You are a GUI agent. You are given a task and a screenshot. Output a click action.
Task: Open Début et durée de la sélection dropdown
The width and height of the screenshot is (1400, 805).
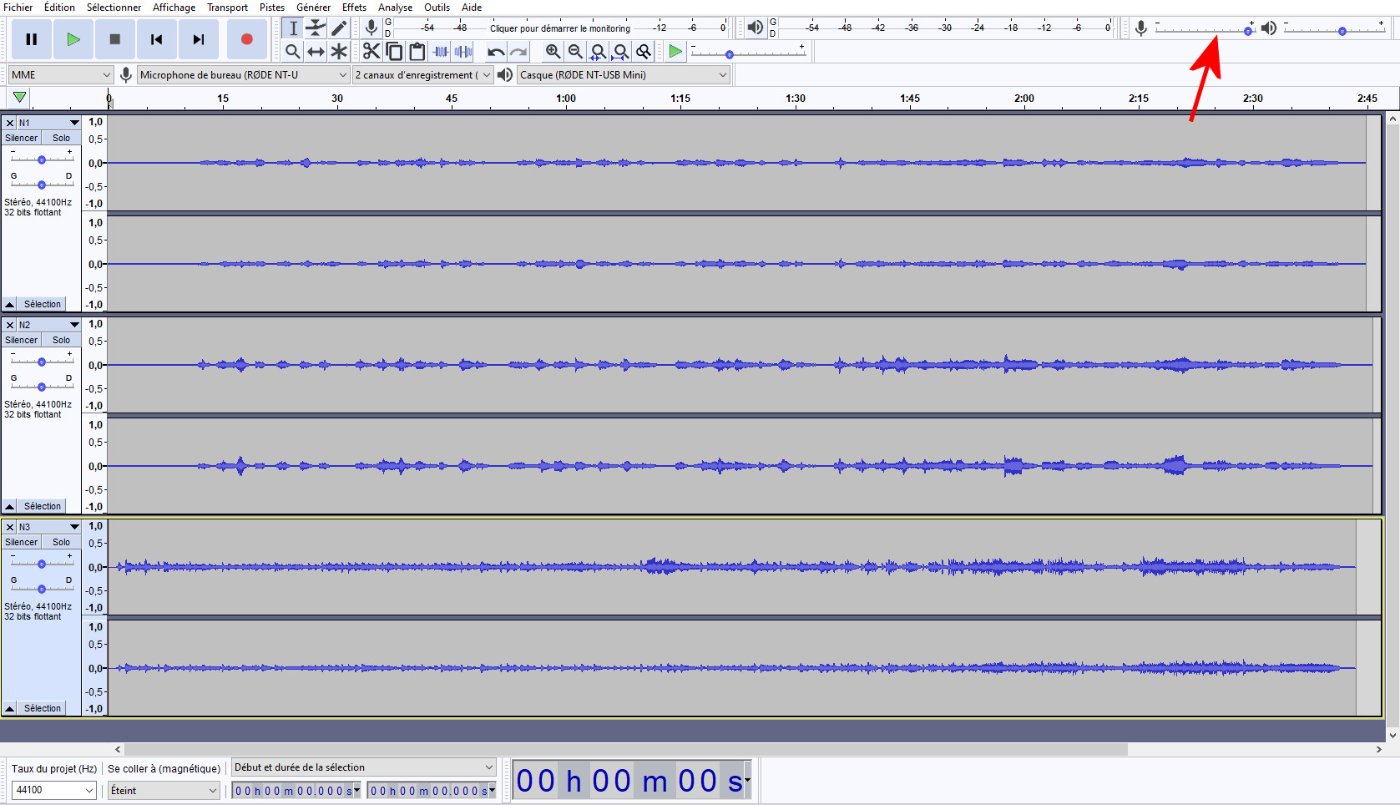364,768
